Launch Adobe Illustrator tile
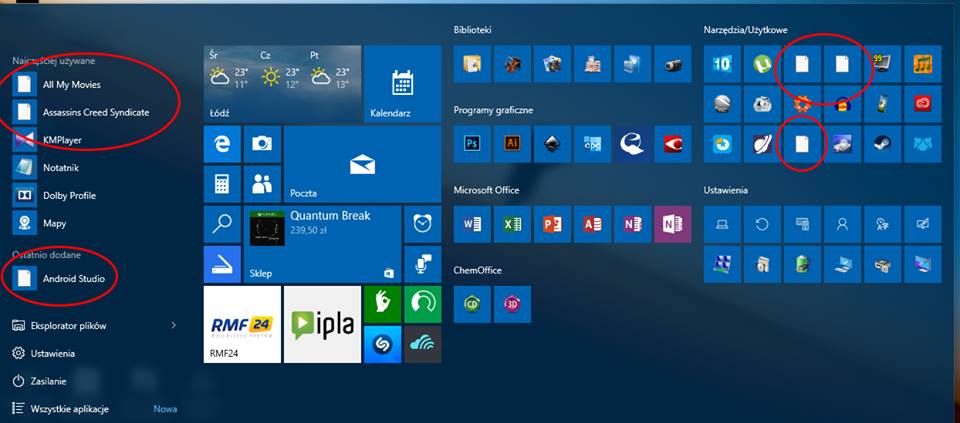Image resolution: width=960 pixels, height=423 pixels. point(512,144)
